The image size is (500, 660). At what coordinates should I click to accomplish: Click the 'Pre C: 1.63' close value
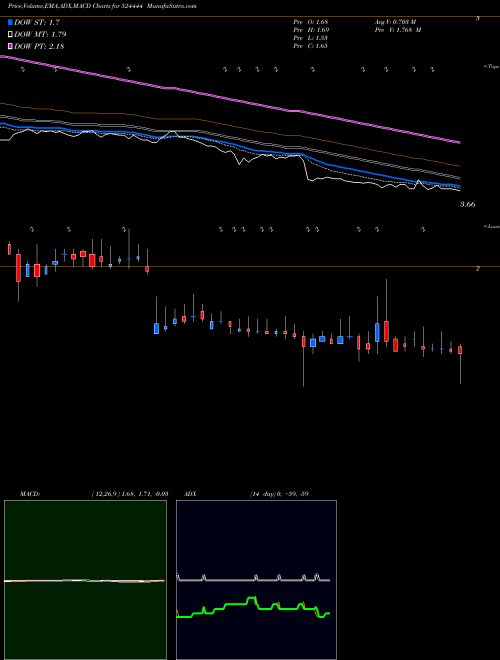(311, 46)
